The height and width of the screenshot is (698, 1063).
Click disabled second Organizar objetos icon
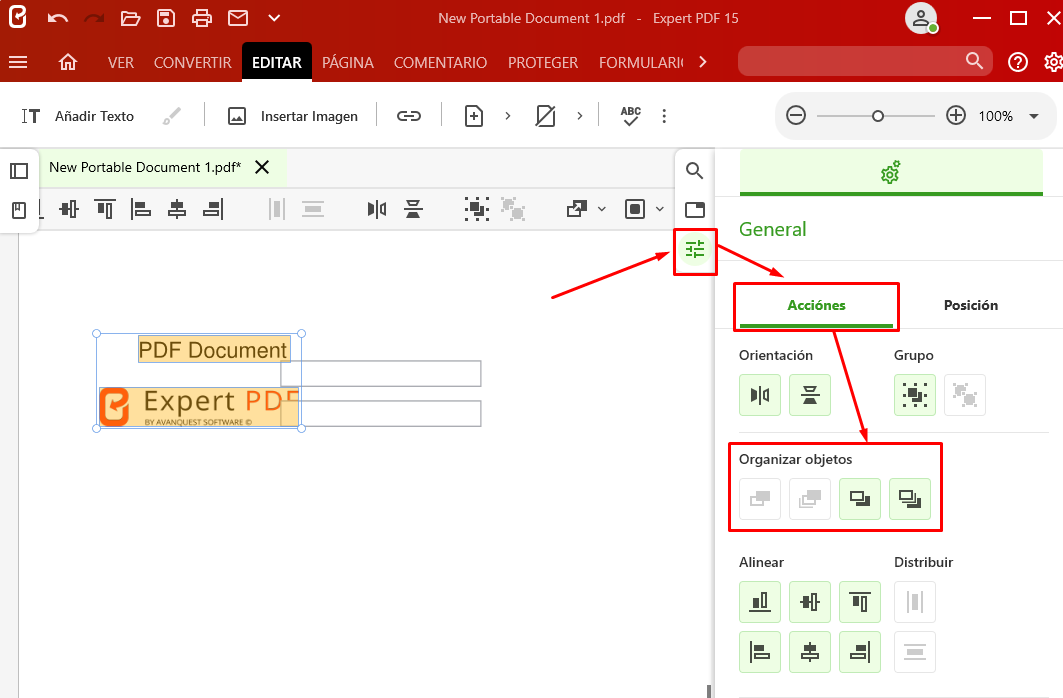tap(810, 499)
